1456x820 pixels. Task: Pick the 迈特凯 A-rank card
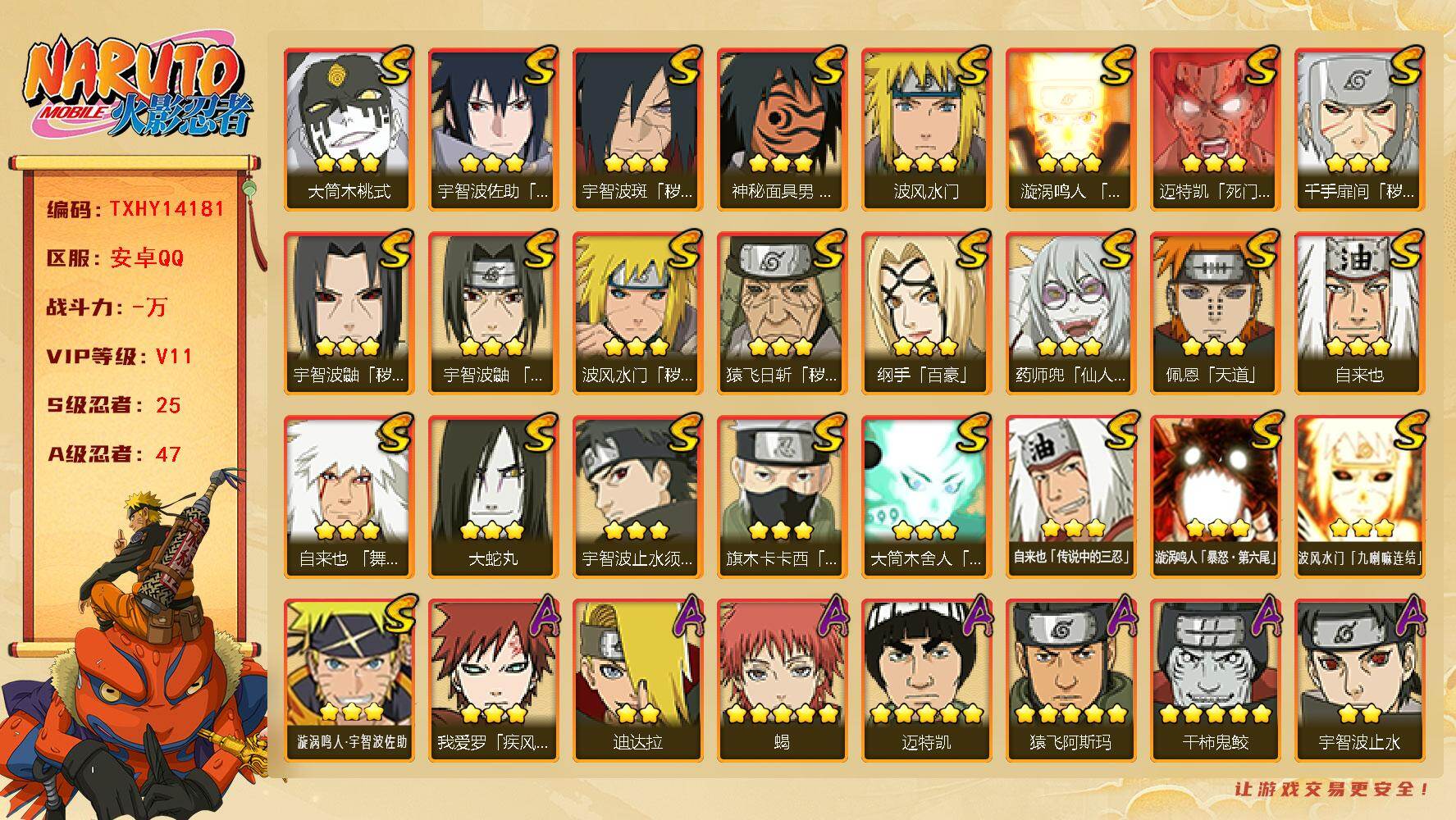coord(926,681)
